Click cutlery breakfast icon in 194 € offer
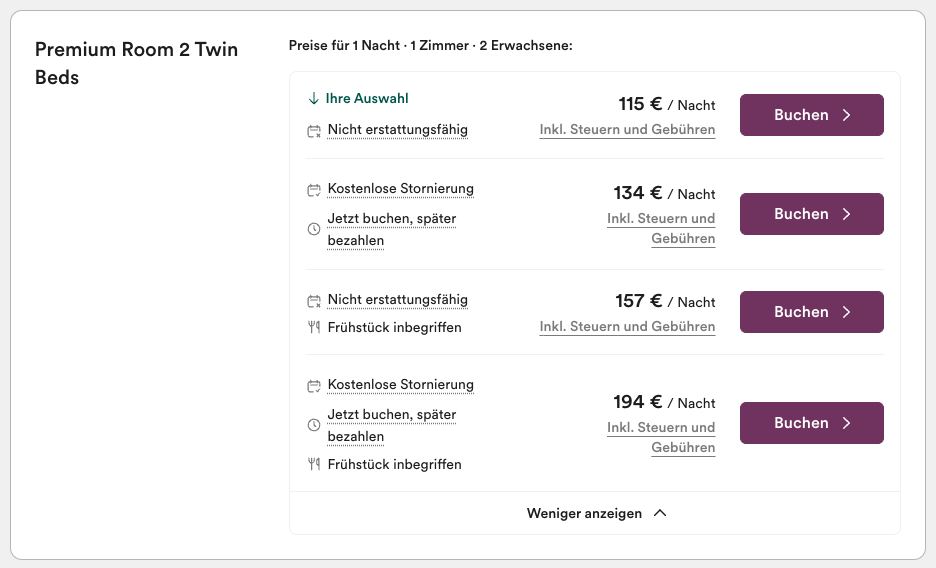Screen dimensions: 936x568 (x=314, y=464)
